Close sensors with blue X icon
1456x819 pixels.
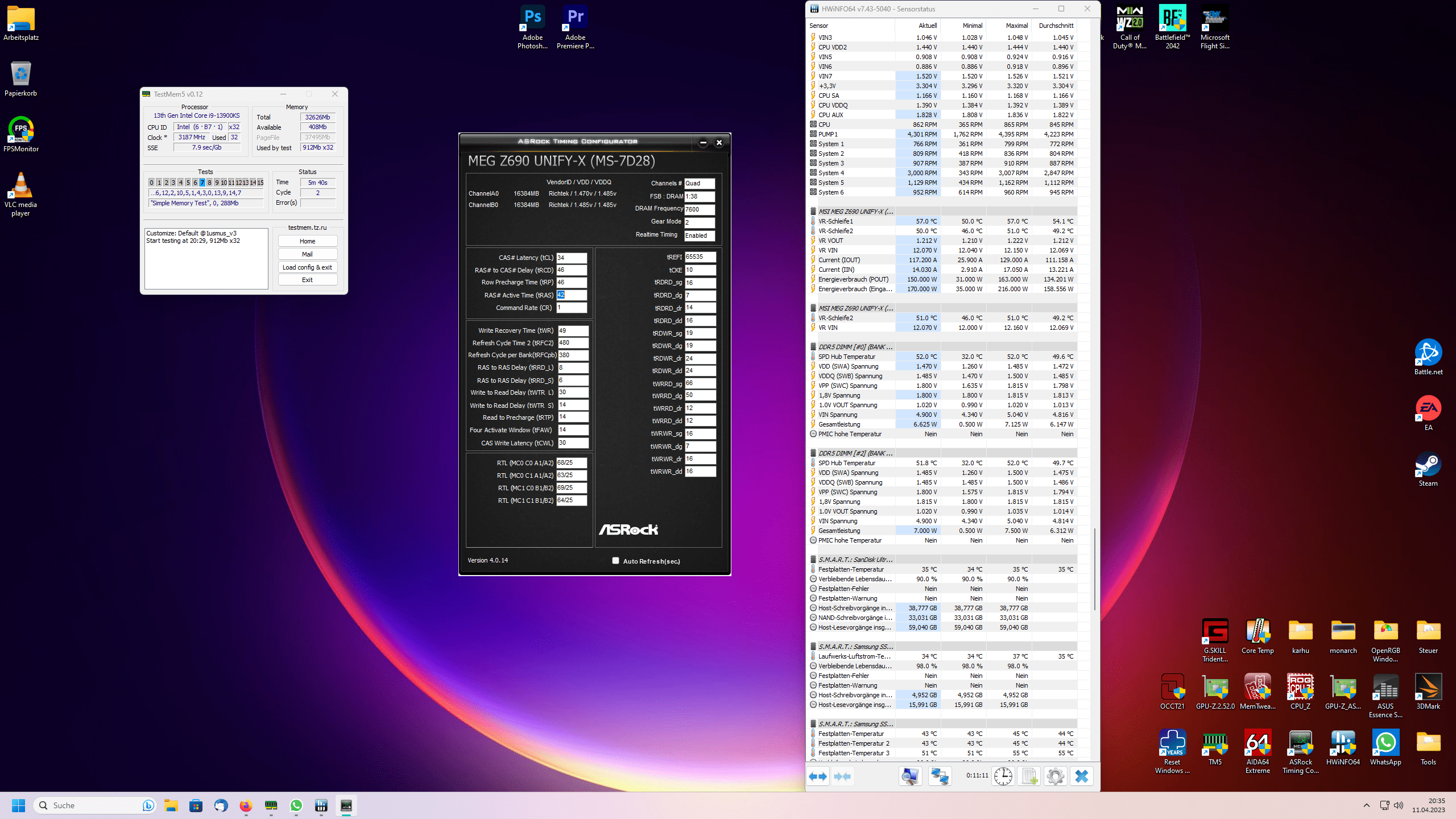[x=1082, y=776]
